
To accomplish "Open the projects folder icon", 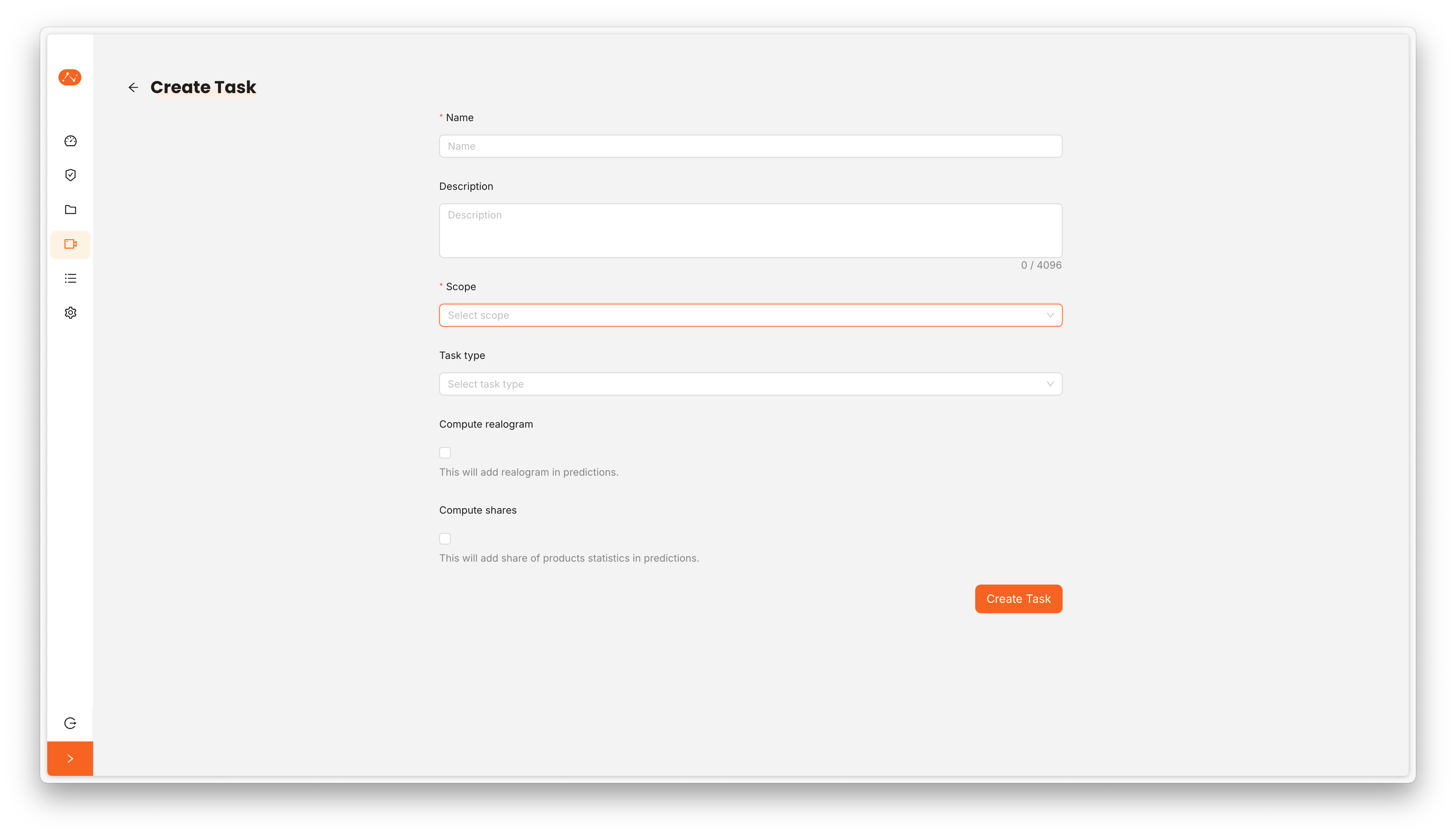I will tap(70, 210).
